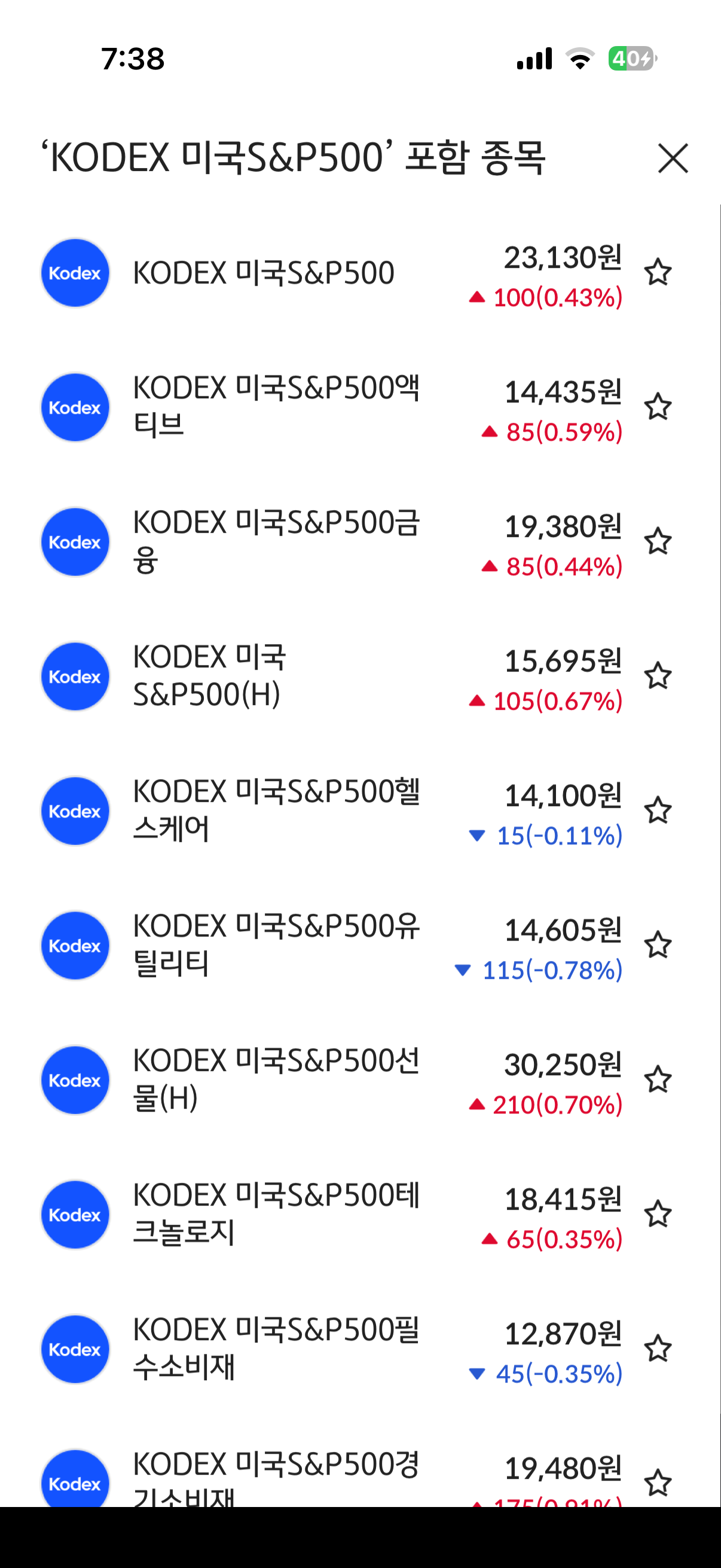The width and height of the screenshot is (721, 1568).
Task: Favorite KODEX 미국S&P500 with the star
Action: (657, 272)
